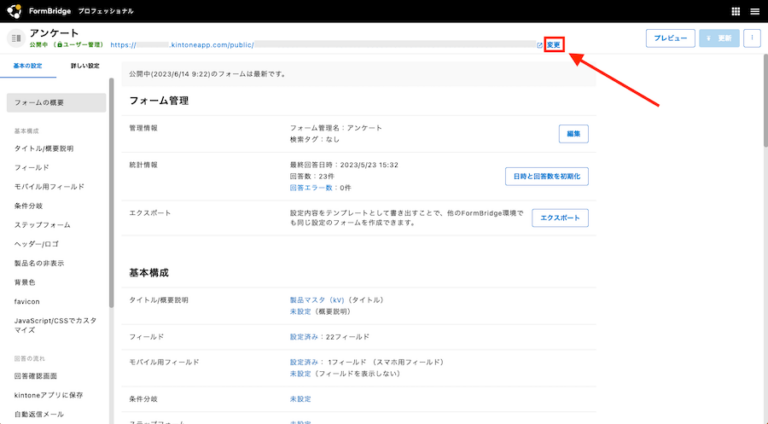Click the 変更 link next to URL
768x424 pixels.
click(554, 45)
